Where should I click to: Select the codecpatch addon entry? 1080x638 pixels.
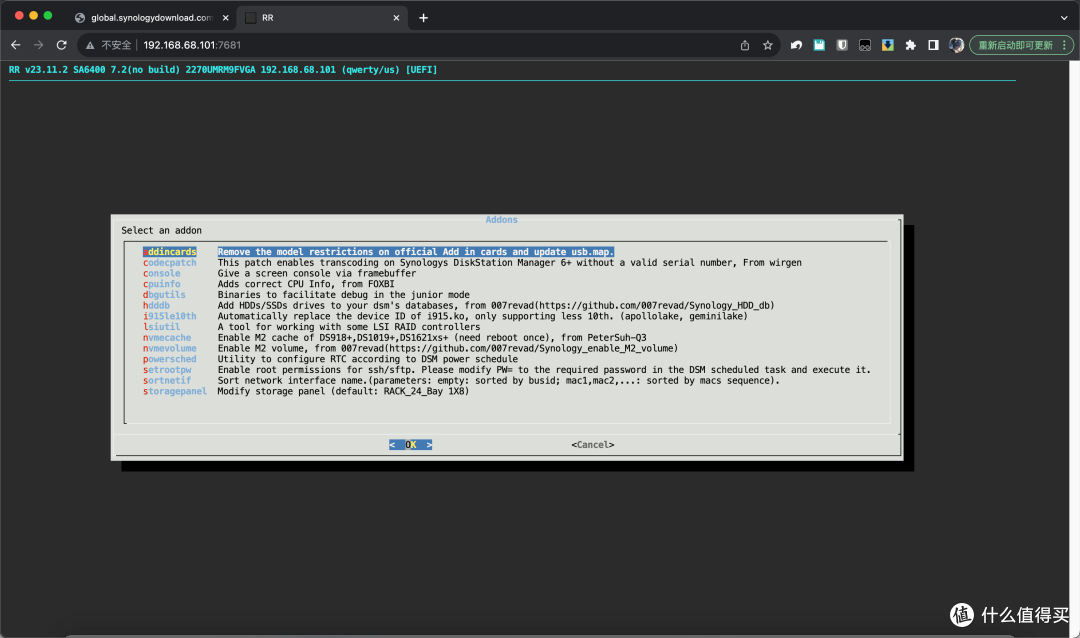[x=169, y=263]
